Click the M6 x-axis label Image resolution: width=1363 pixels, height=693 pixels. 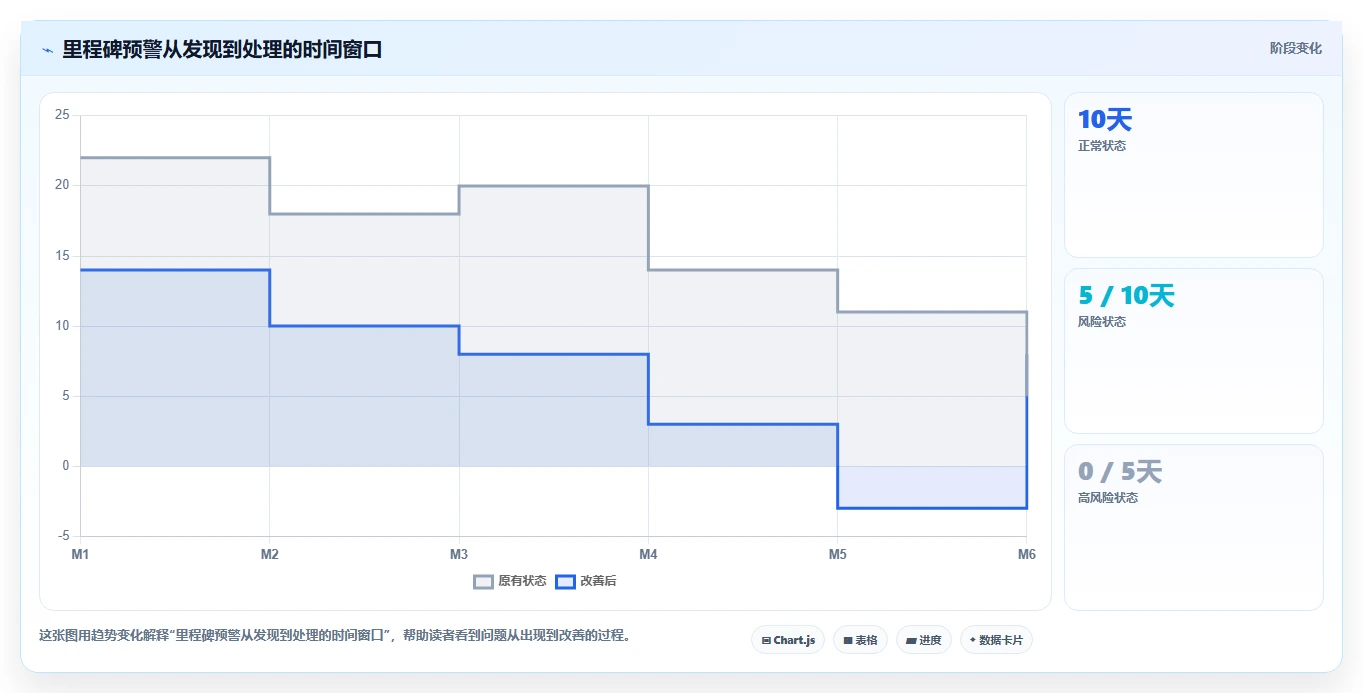(1026, 554)
